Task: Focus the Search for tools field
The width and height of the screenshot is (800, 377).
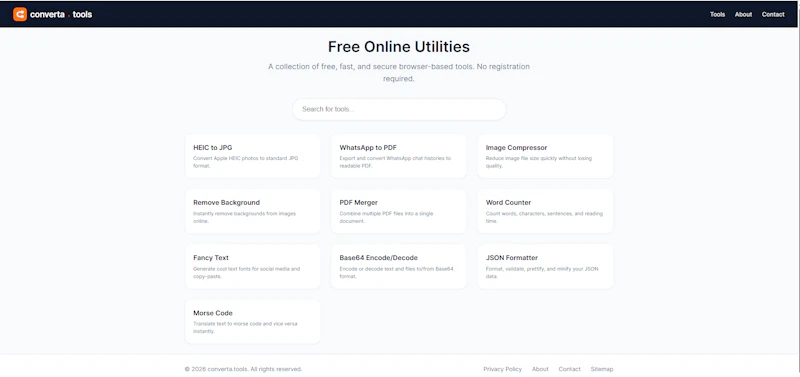Action: pos(399,109)
